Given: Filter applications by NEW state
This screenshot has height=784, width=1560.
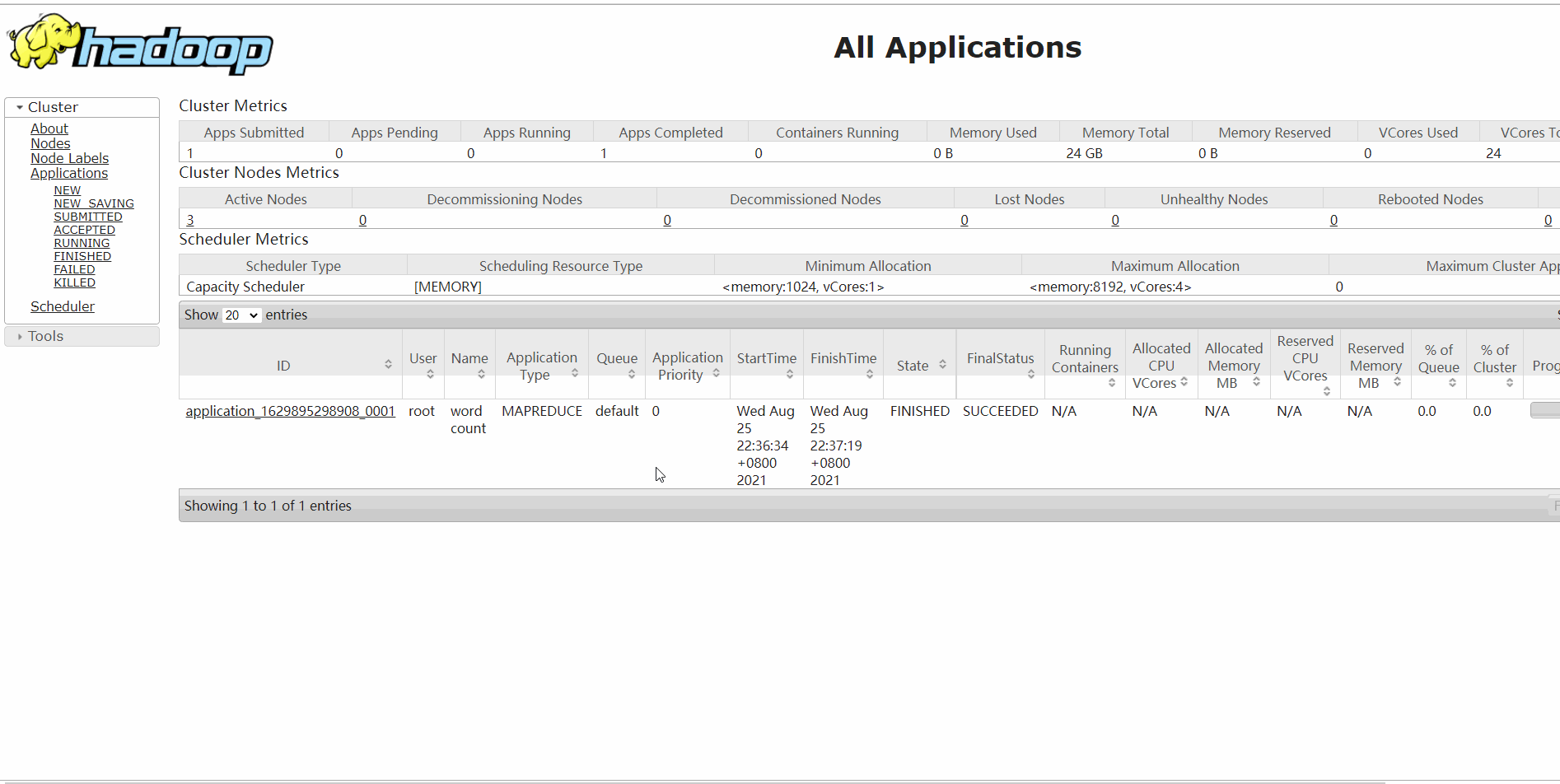Looking at the screenshot, I should tap(68, 190).
